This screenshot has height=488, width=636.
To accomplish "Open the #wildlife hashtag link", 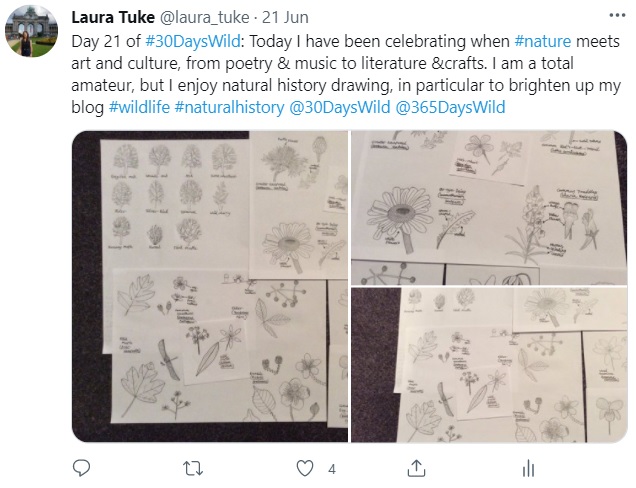I will coord(139,107).
